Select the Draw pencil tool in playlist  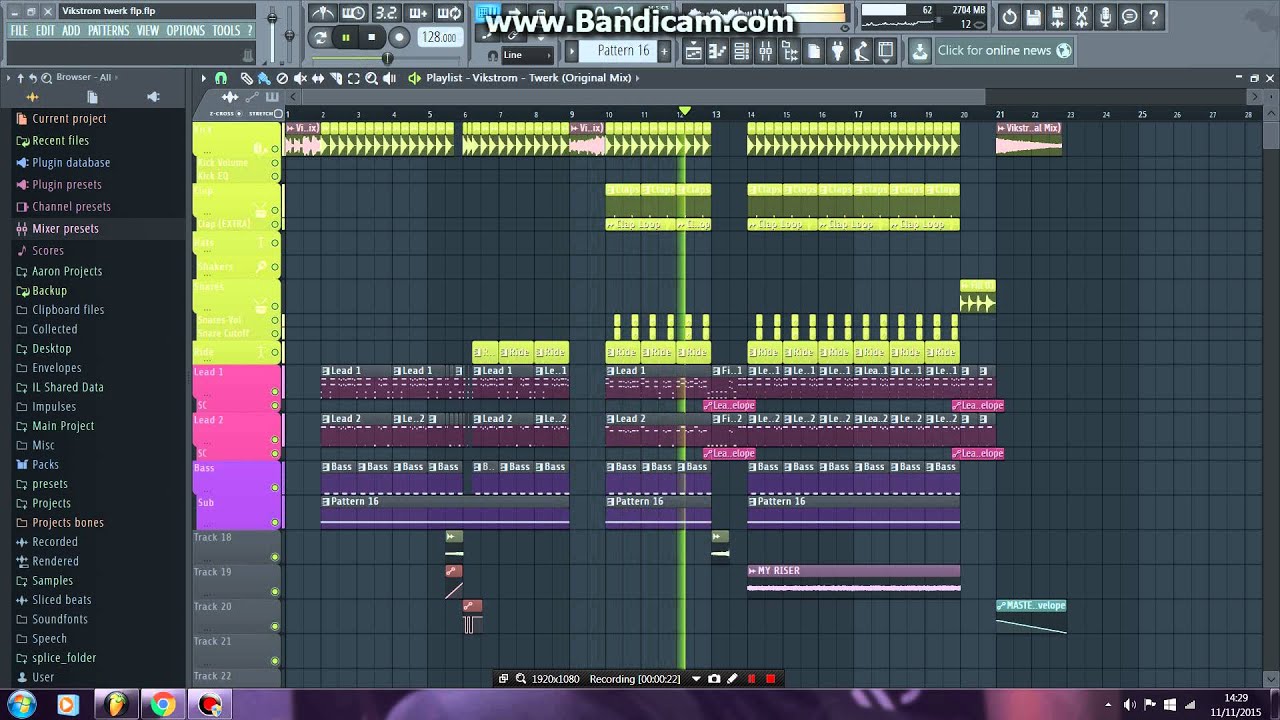coord(246,78)
